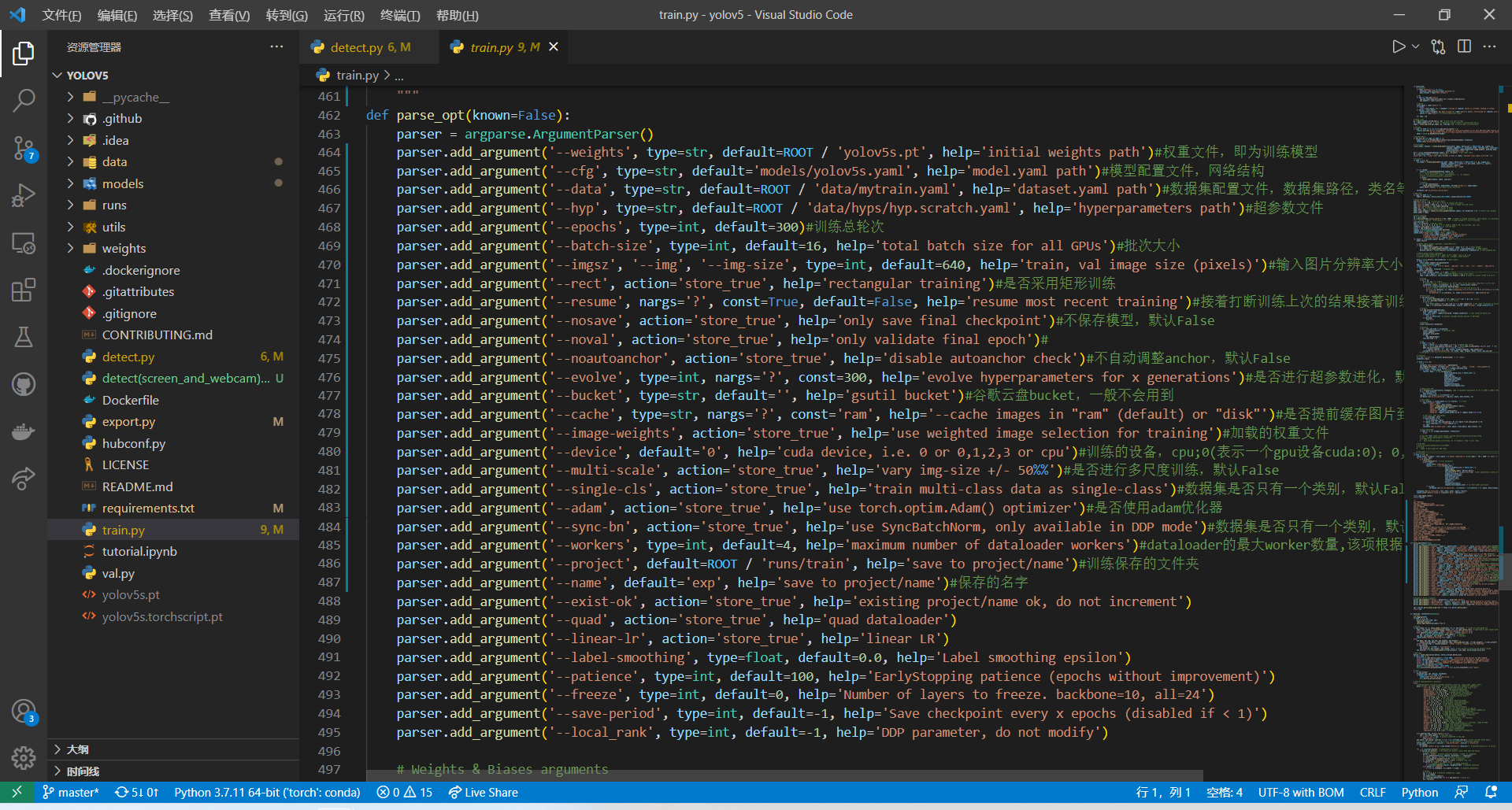1512x810 pixels.
Task: Open the Explorer view in activity bar
Action: point(24,54)
